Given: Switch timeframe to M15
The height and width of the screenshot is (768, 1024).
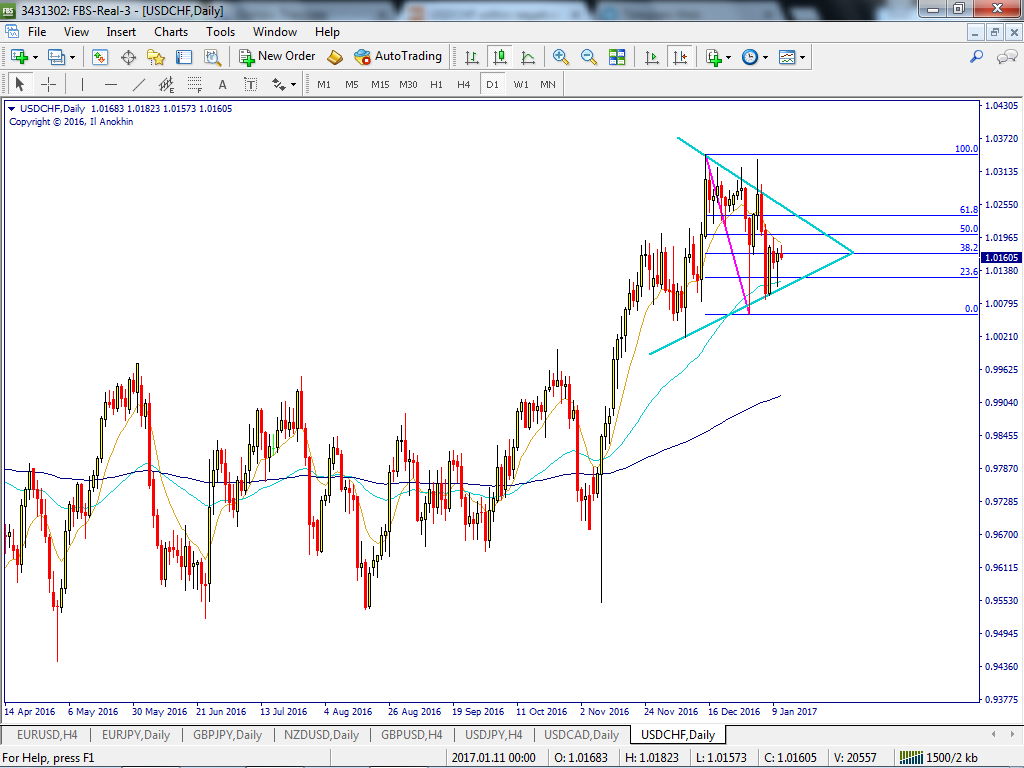Looking at the screenshot, I should tap(380, 84).
